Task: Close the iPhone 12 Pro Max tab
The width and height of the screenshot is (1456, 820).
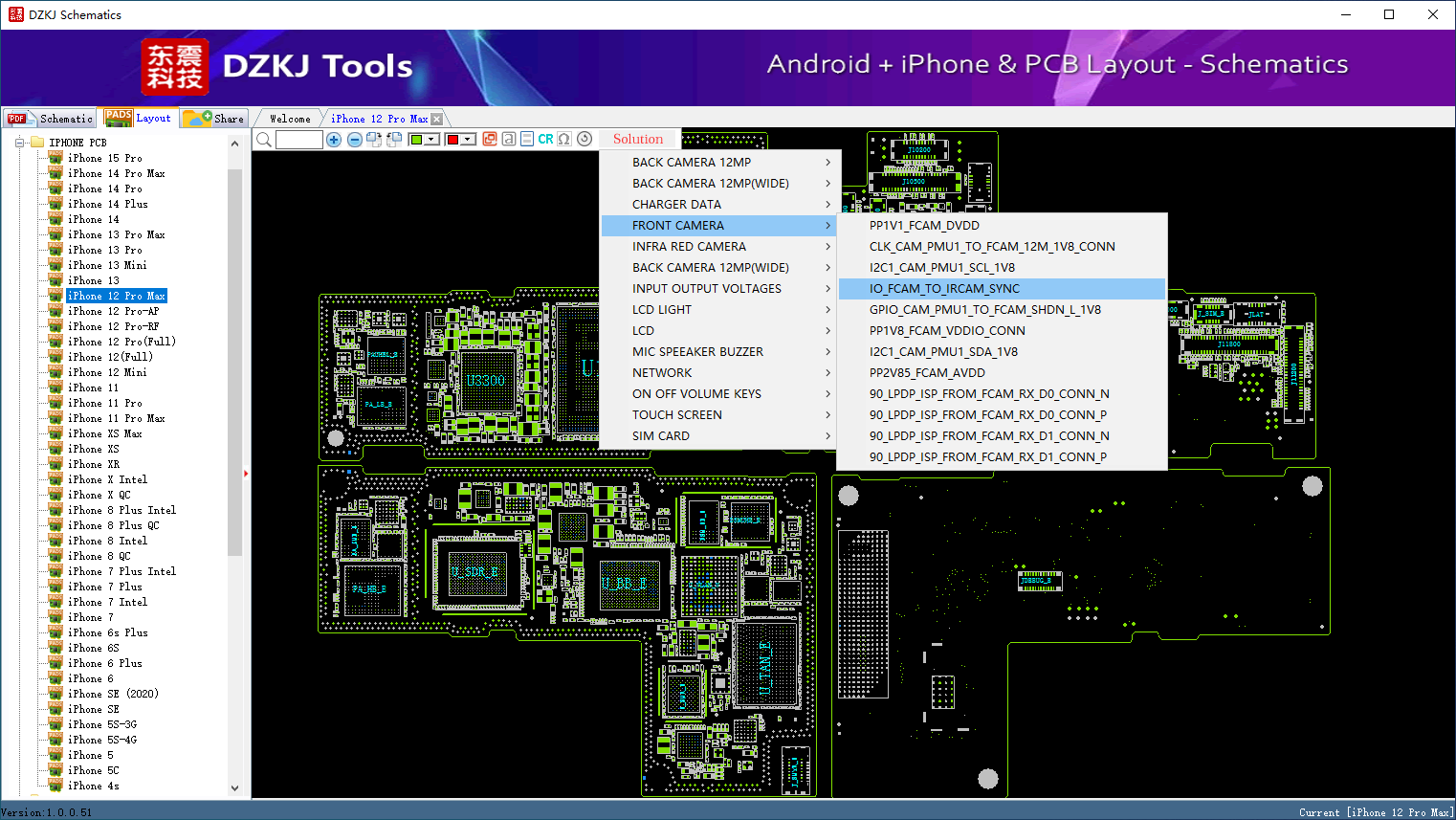Action: tap(437, 119)
